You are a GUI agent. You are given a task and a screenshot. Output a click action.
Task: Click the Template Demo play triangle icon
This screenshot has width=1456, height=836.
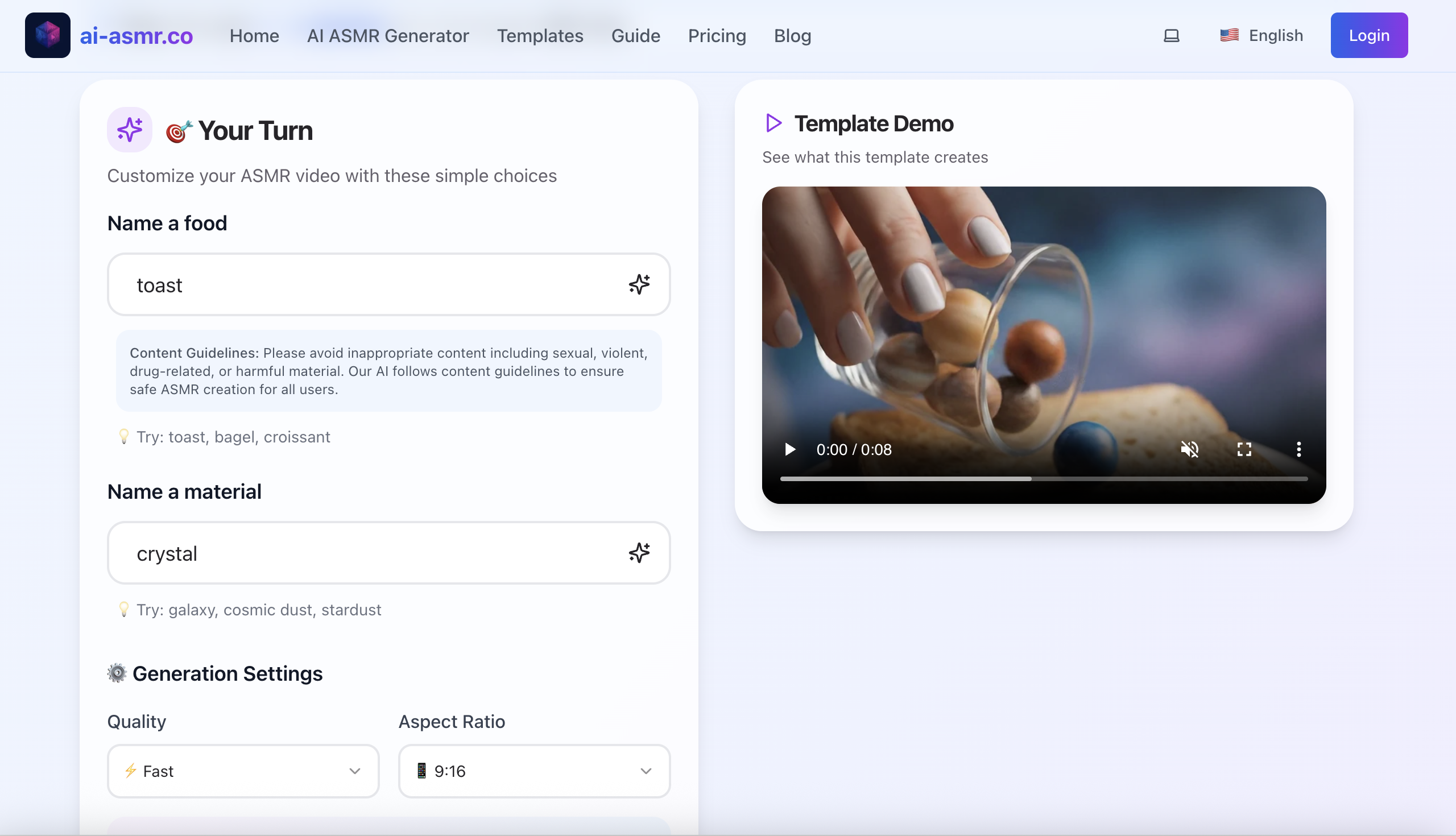tap(774, 123)
